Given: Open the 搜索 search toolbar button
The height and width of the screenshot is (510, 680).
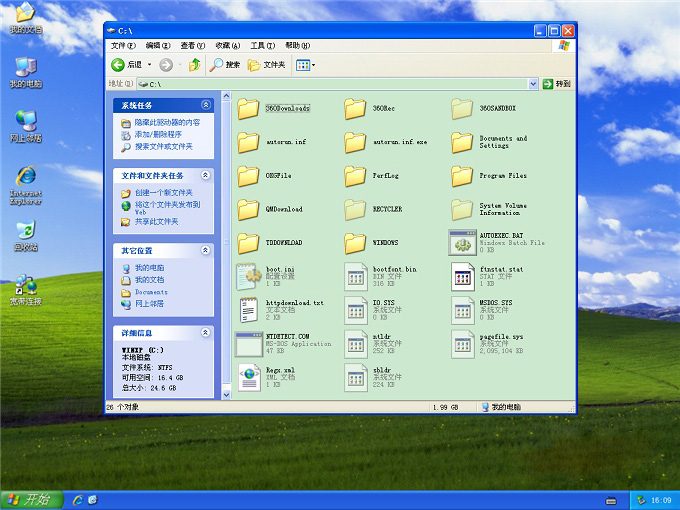Looking at the screenshot, I should (224, 65).
